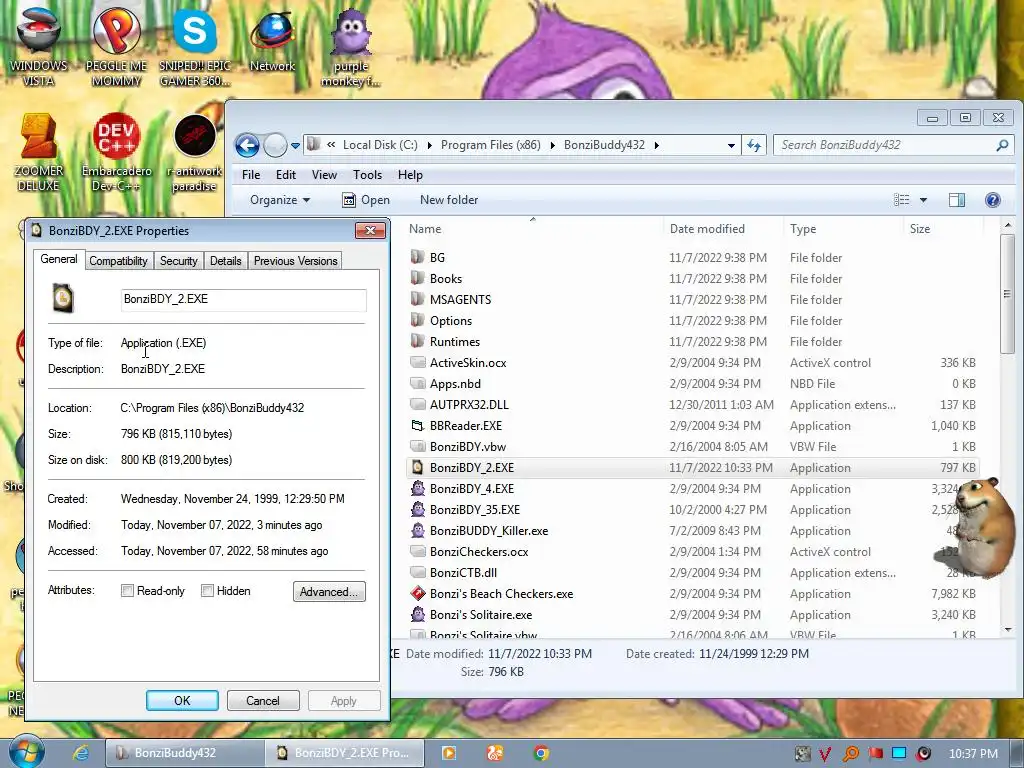This screenshot has height=768, width=1024.
Task: Select the Network desktop icon
Action: point(272,40)
